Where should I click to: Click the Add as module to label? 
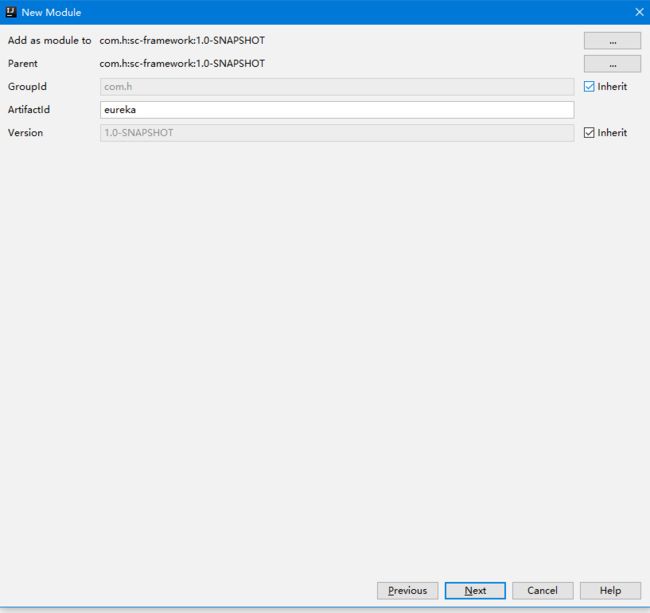point(49,41)
